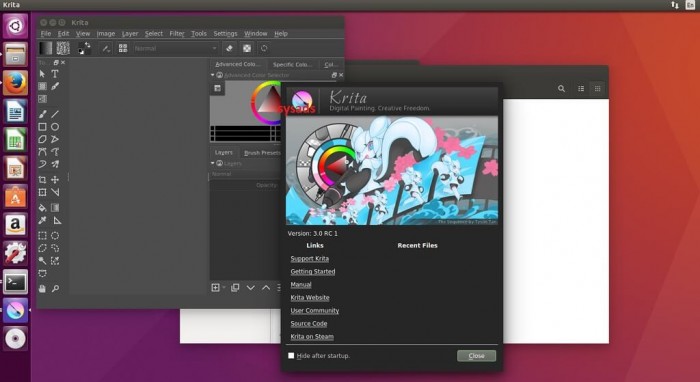Image resolution: width=700 pixels, height=382 pixels.
Task: Open the Normal blending mode dropdown in toolbar
Action: (x=176, y=48)
